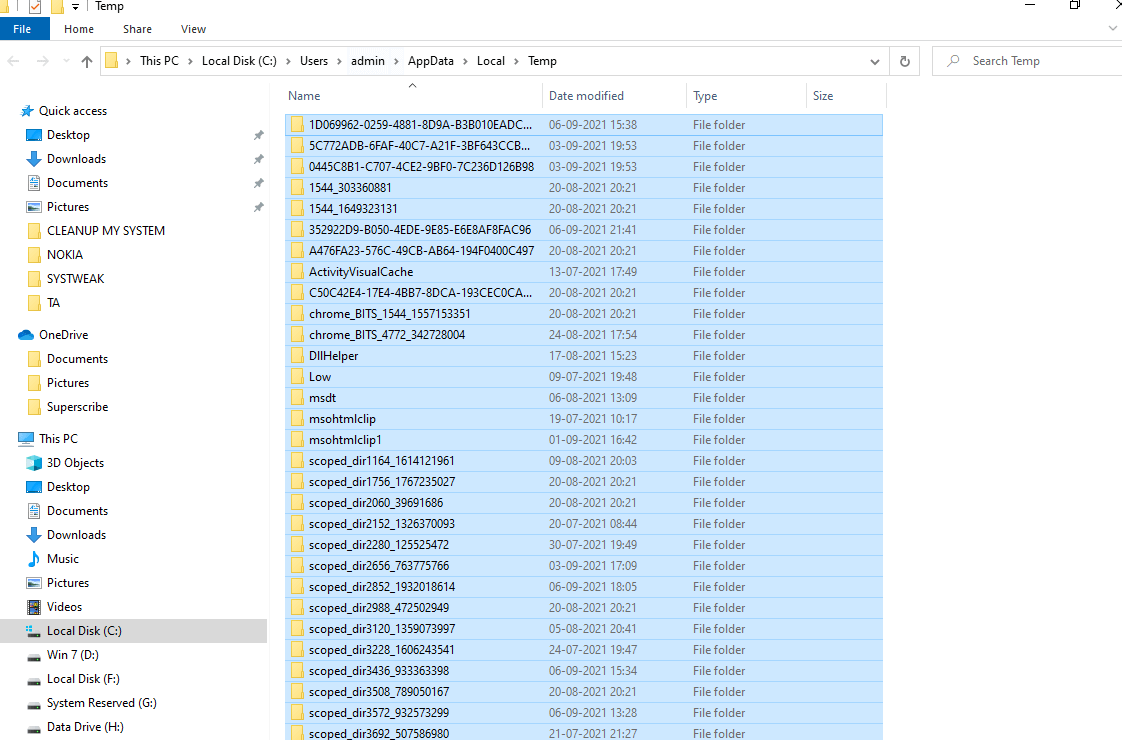Click the Name column header
Screen dimensions: 1122x740
point(304,96)
